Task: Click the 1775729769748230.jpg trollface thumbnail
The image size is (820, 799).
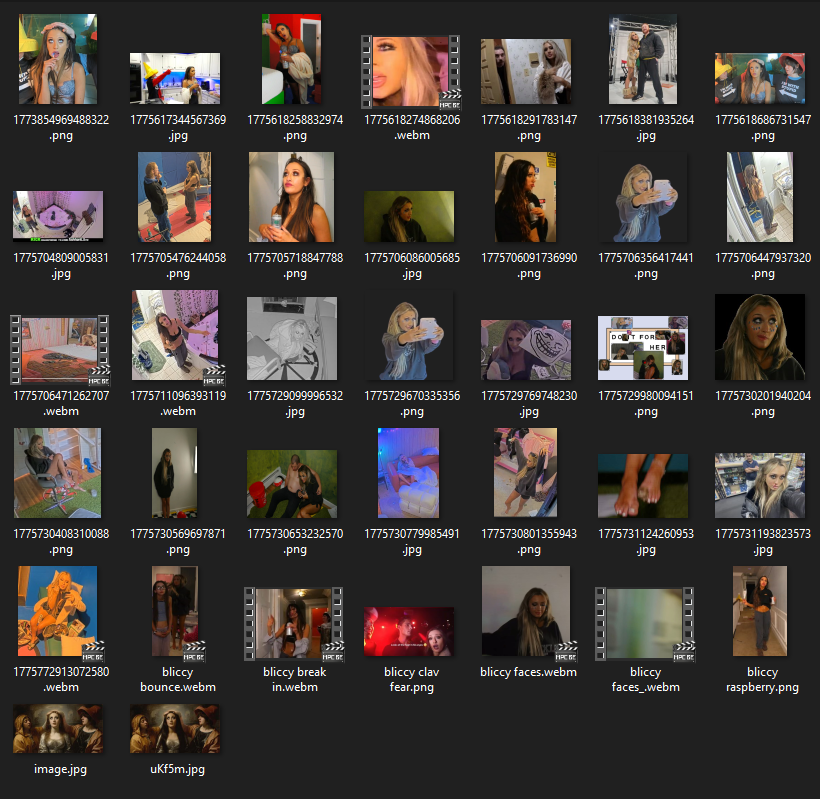Action: pyautogui.click(x=526, y=350)
